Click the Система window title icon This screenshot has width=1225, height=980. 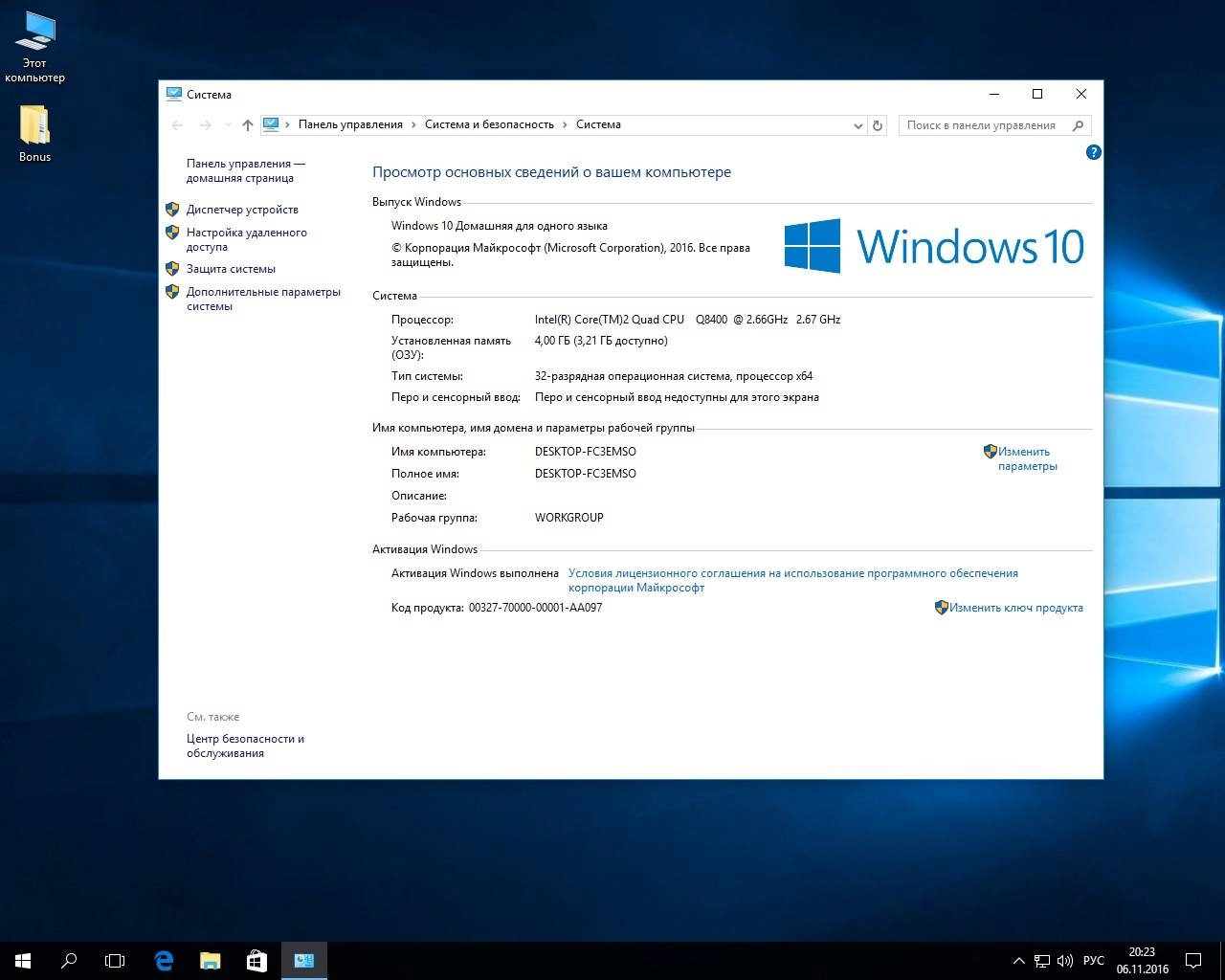(x=173, y=94)
